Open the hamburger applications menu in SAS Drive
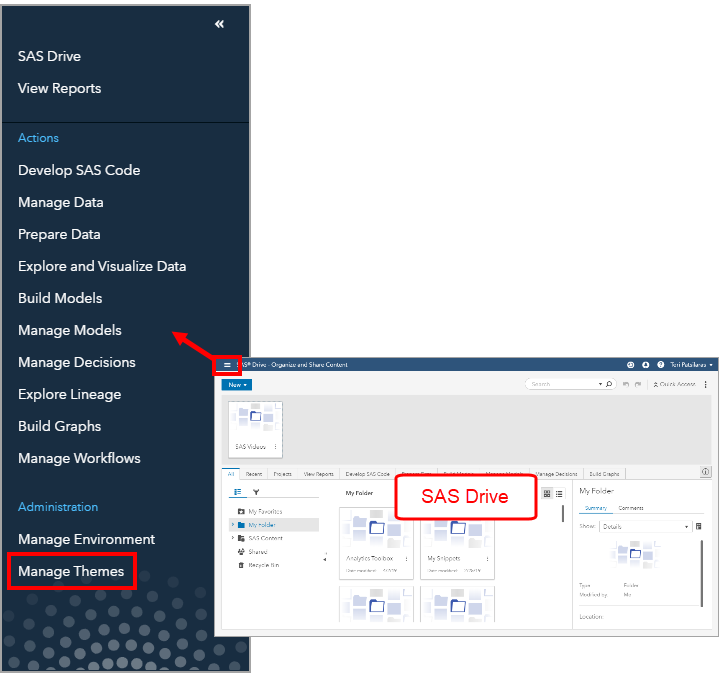720x675 pixels. (227, 365)
